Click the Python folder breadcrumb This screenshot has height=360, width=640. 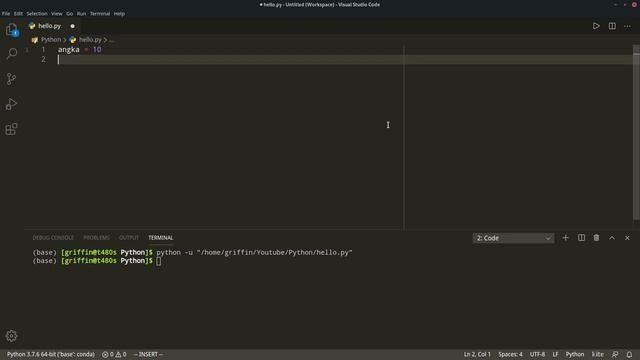tap(50, 40)
